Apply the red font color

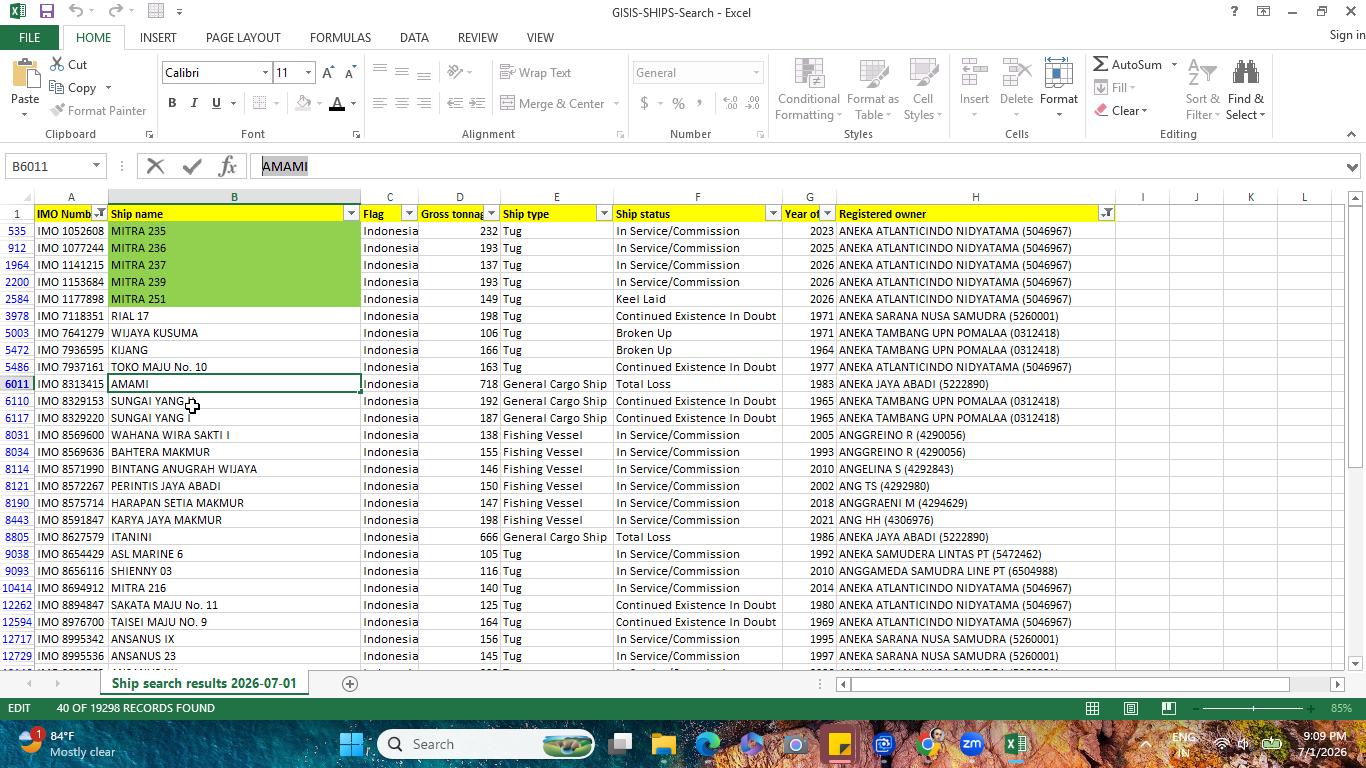coord(337,103)
